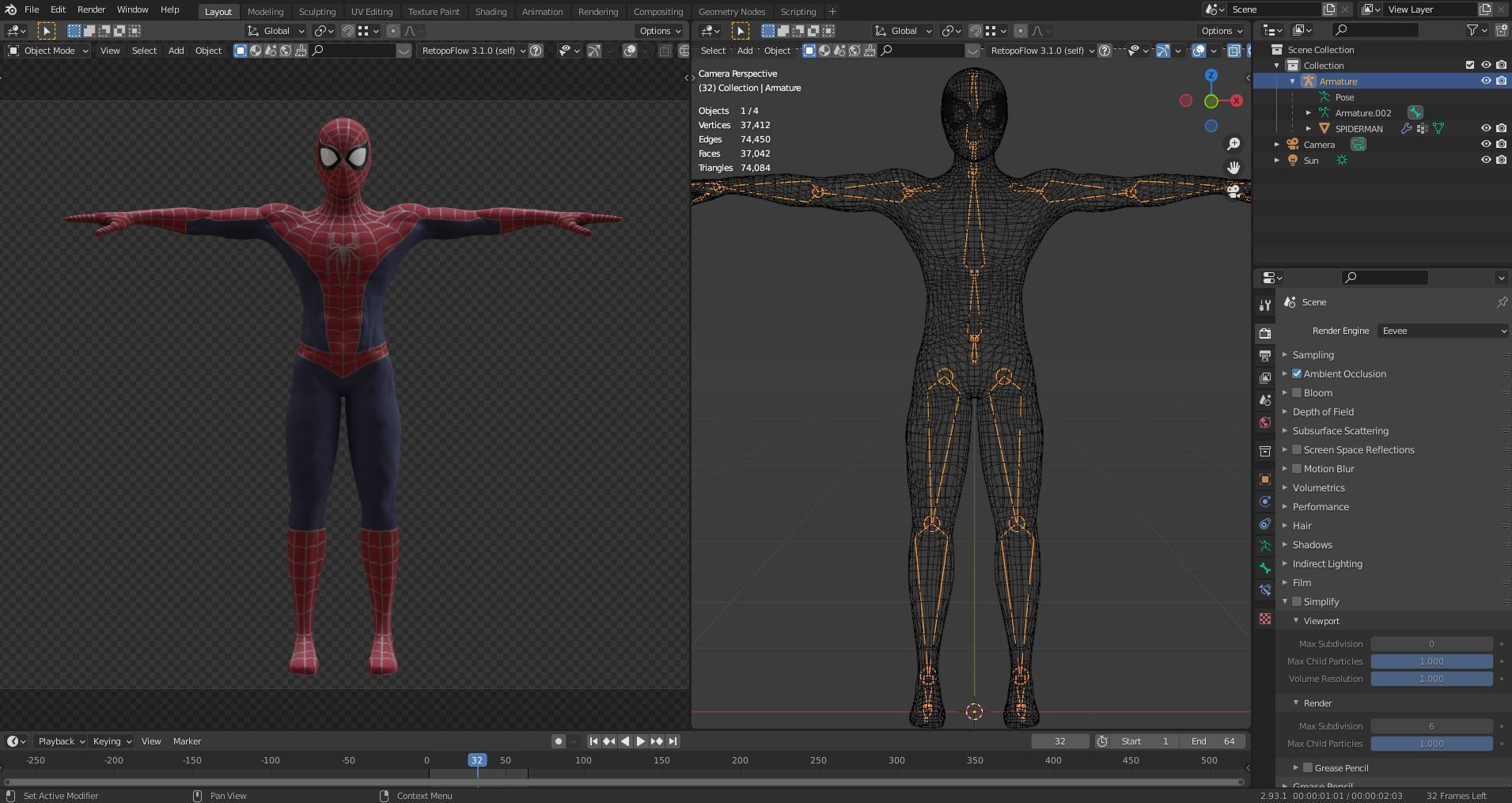Enable the Simplify checkbox

click(1297, 601)
